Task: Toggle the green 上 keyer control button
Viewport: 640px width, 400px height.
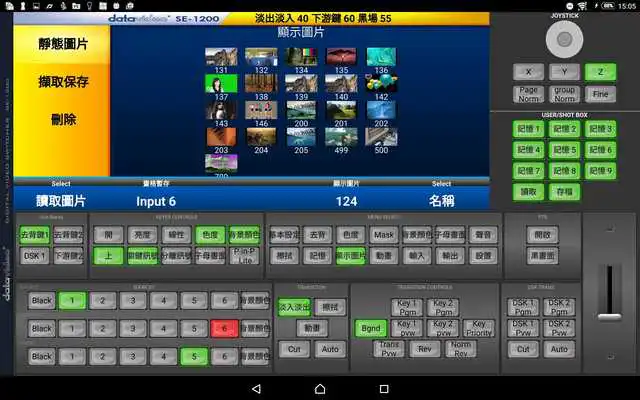Action: click(109, 256)
